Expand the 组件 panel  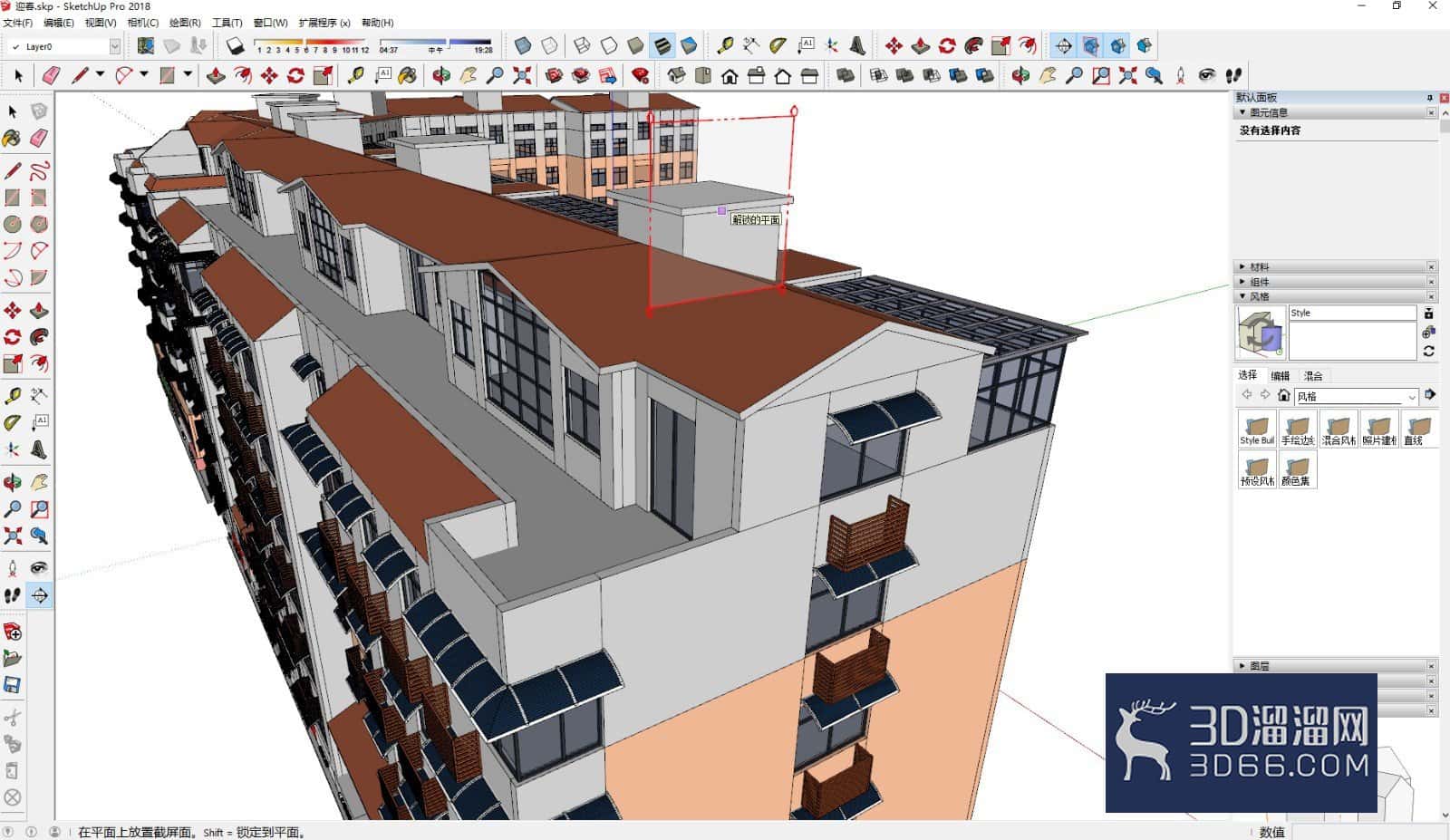pos(1242,282)
